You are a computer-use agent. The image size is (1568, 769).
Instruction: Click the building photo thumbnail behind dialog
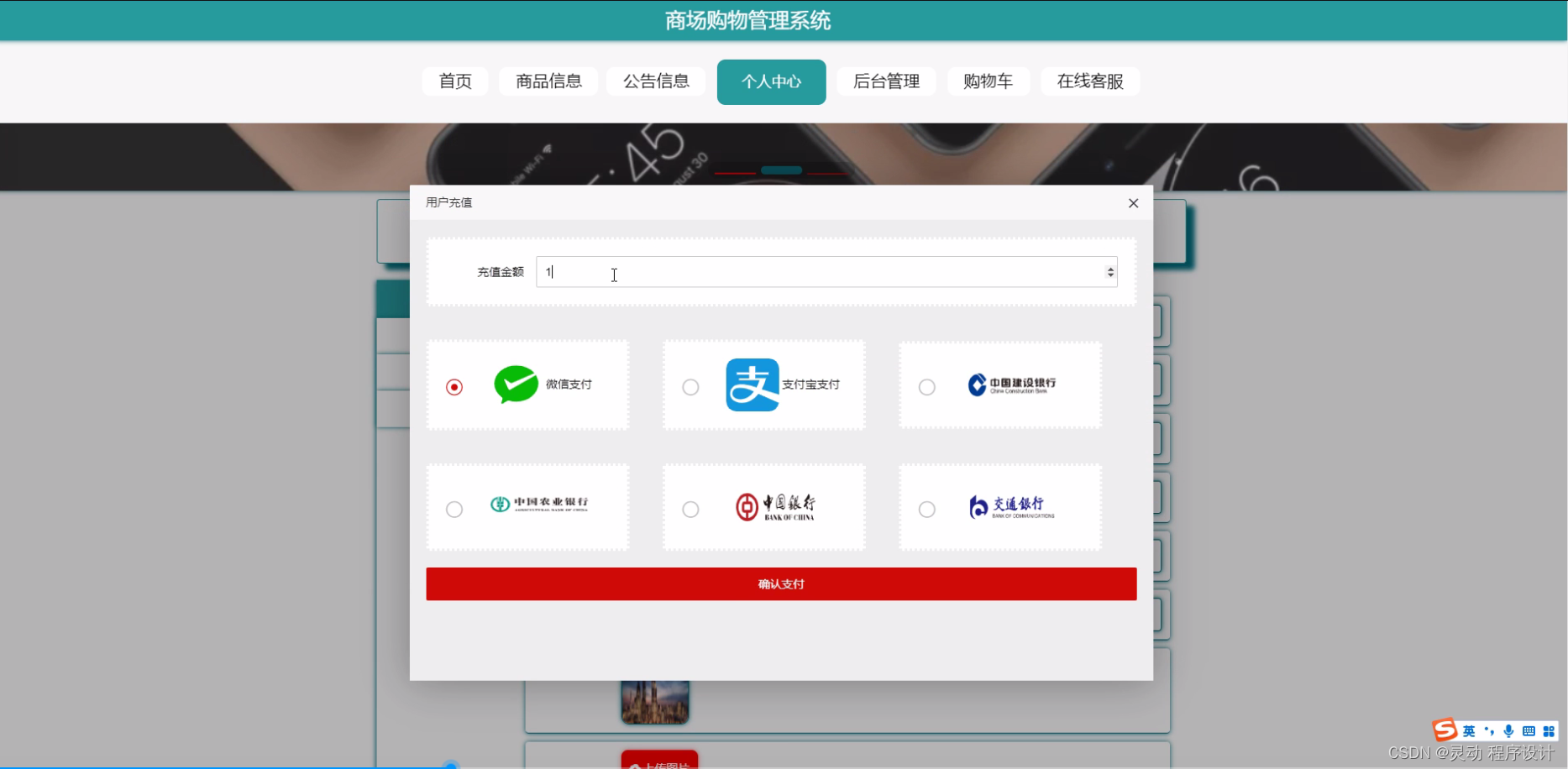click(x=655, y=702)
